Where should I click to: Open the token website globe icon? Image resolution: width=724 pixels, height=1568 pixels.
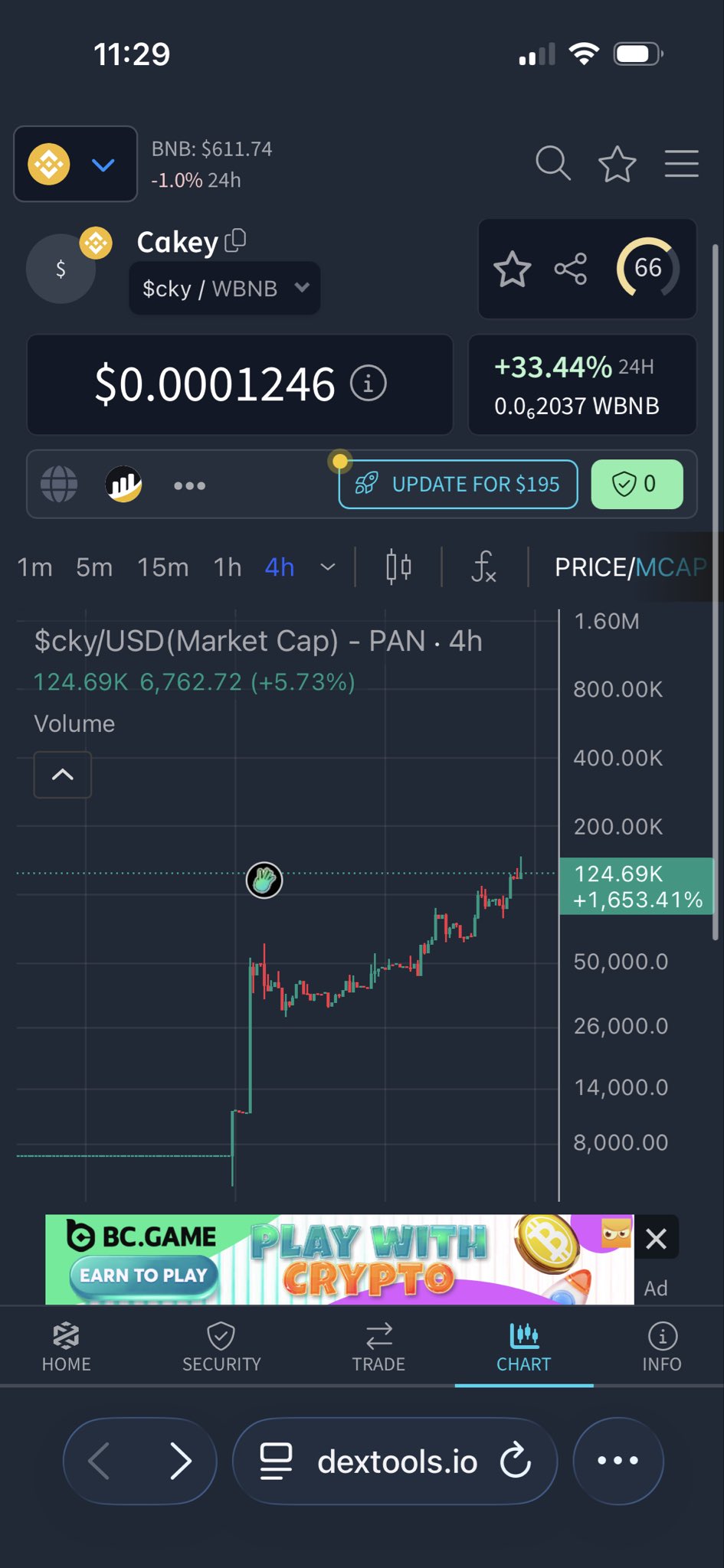(x=59, y=485)
